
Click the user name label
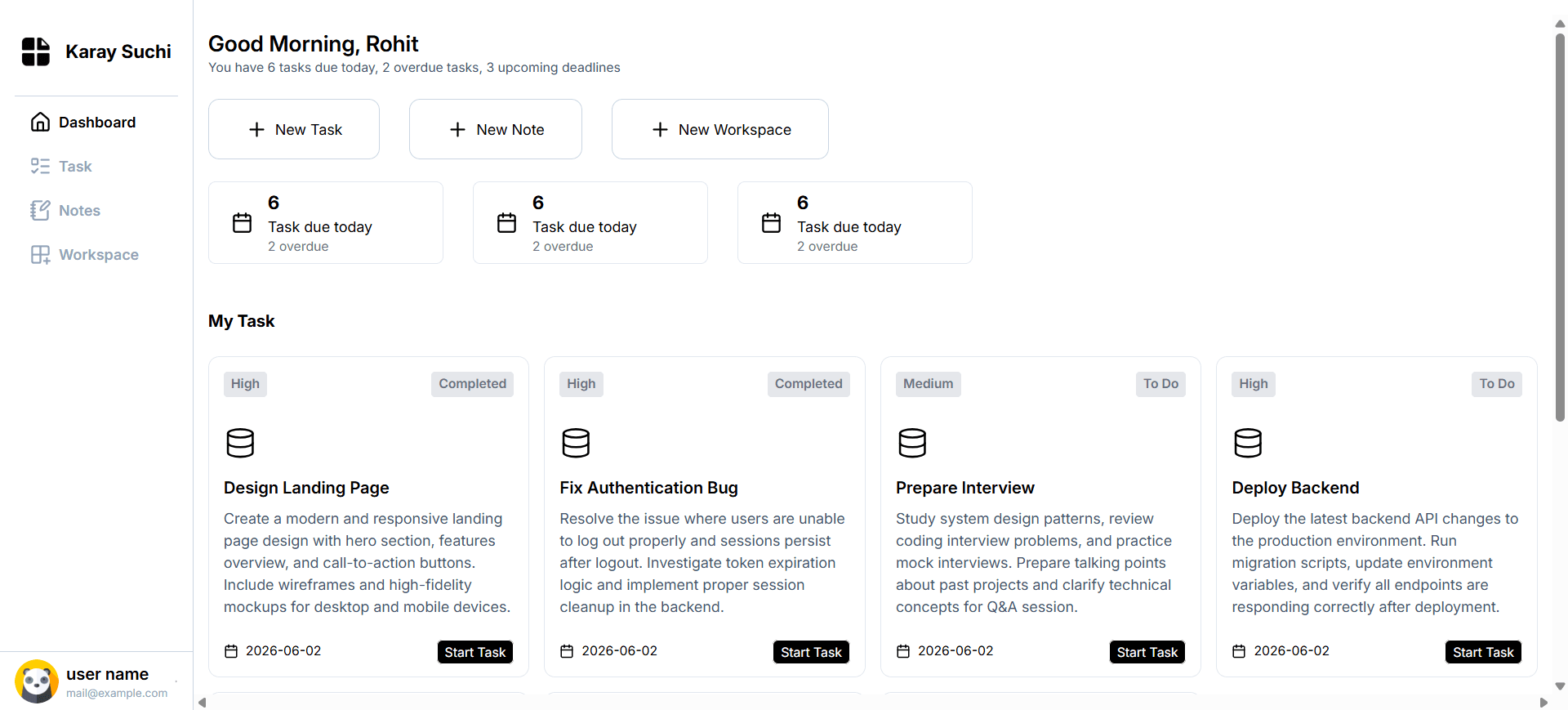click(107, 674)
